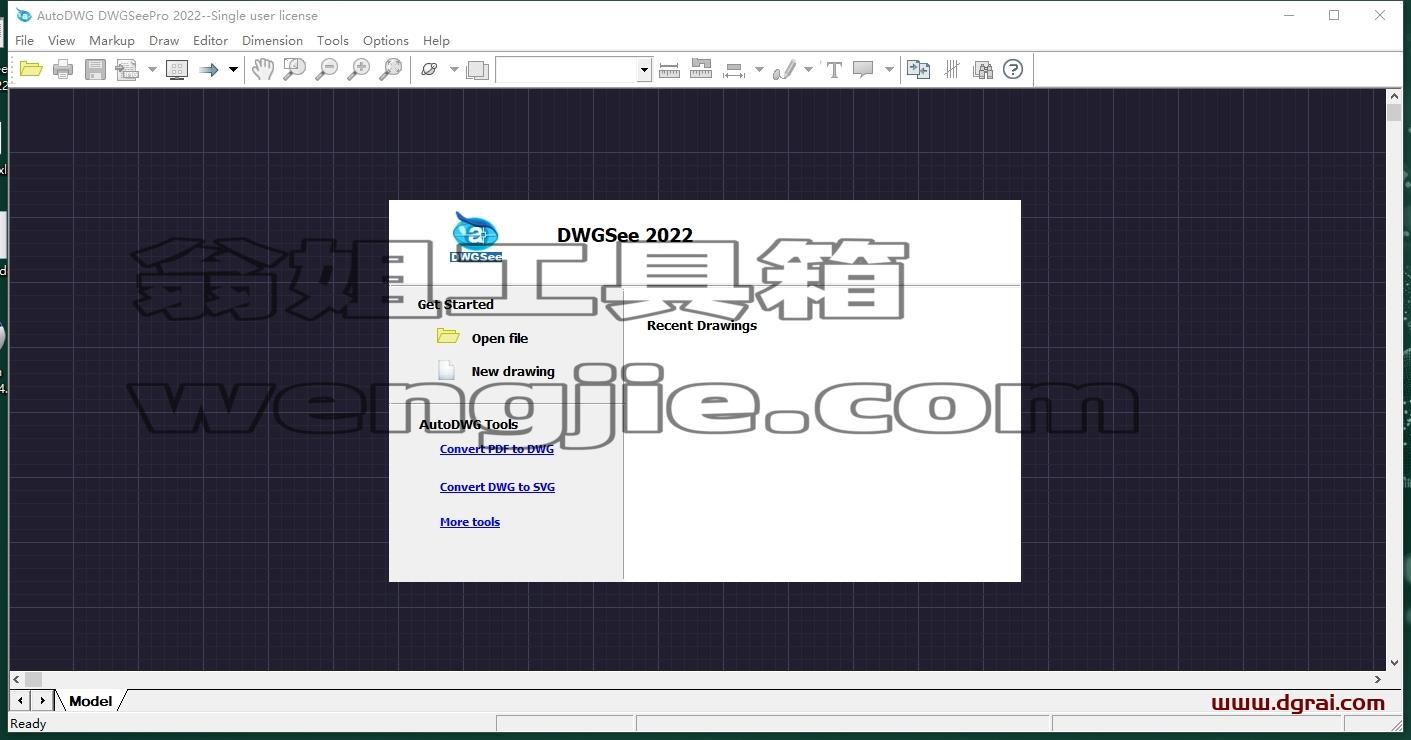Open the Tools menu

click(333, 41)
